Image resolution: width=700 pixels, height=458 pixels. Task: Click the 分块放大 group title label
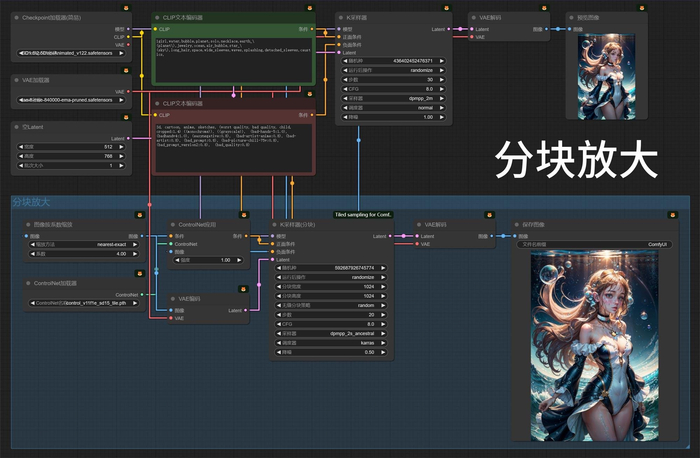pos(31,202)
